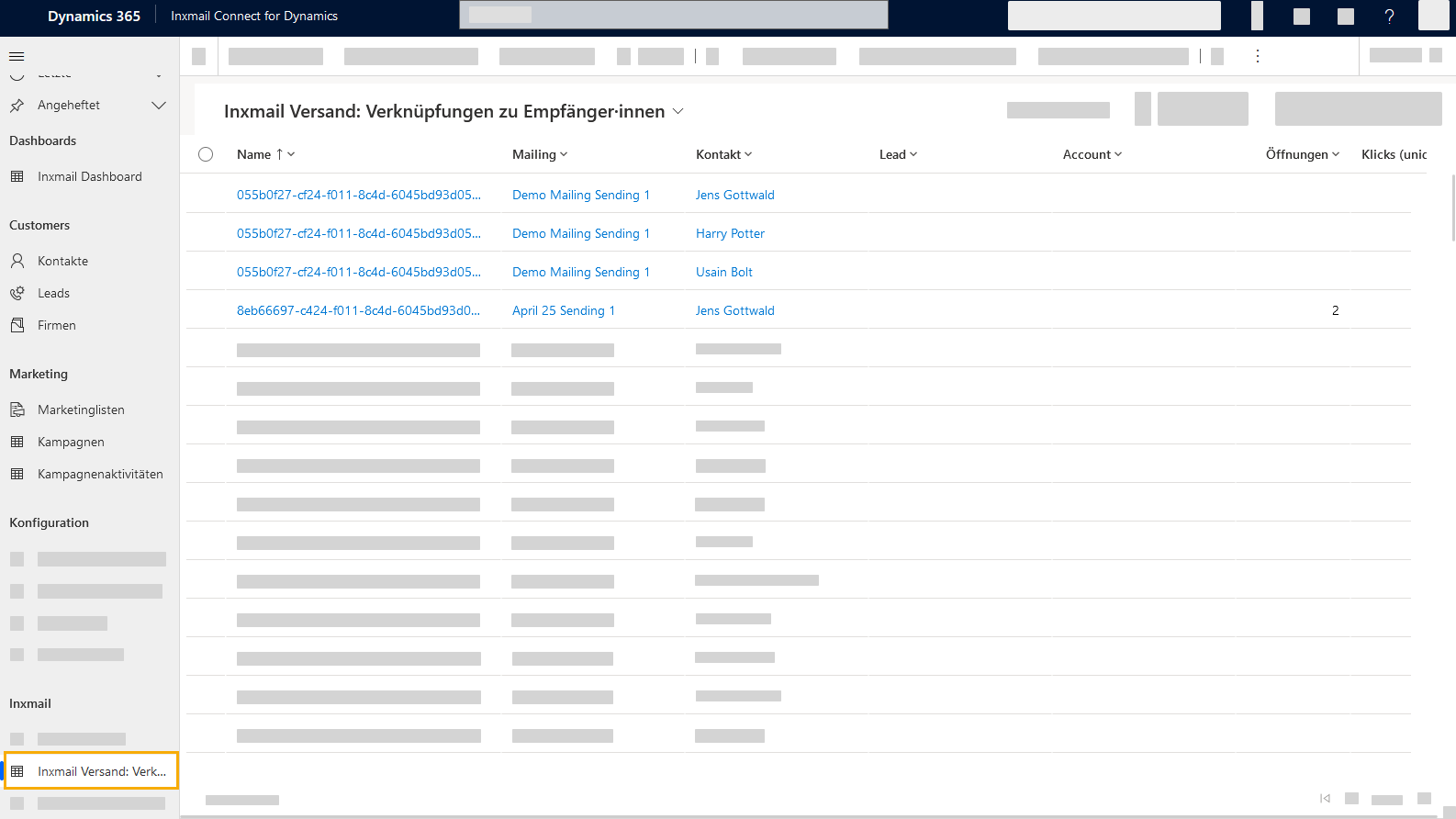Click the Kampagnen grid icon
Screen dimensions: 1456x819
[x=17, y=442]
